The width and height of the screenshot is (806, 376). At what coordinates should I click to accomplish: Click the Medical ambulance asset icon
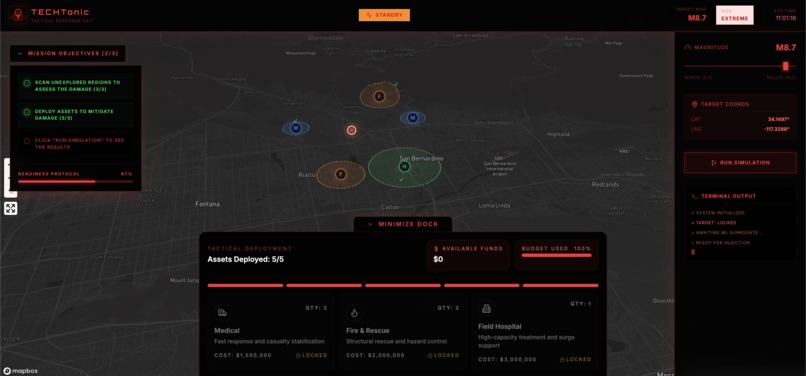click(222, 312)
